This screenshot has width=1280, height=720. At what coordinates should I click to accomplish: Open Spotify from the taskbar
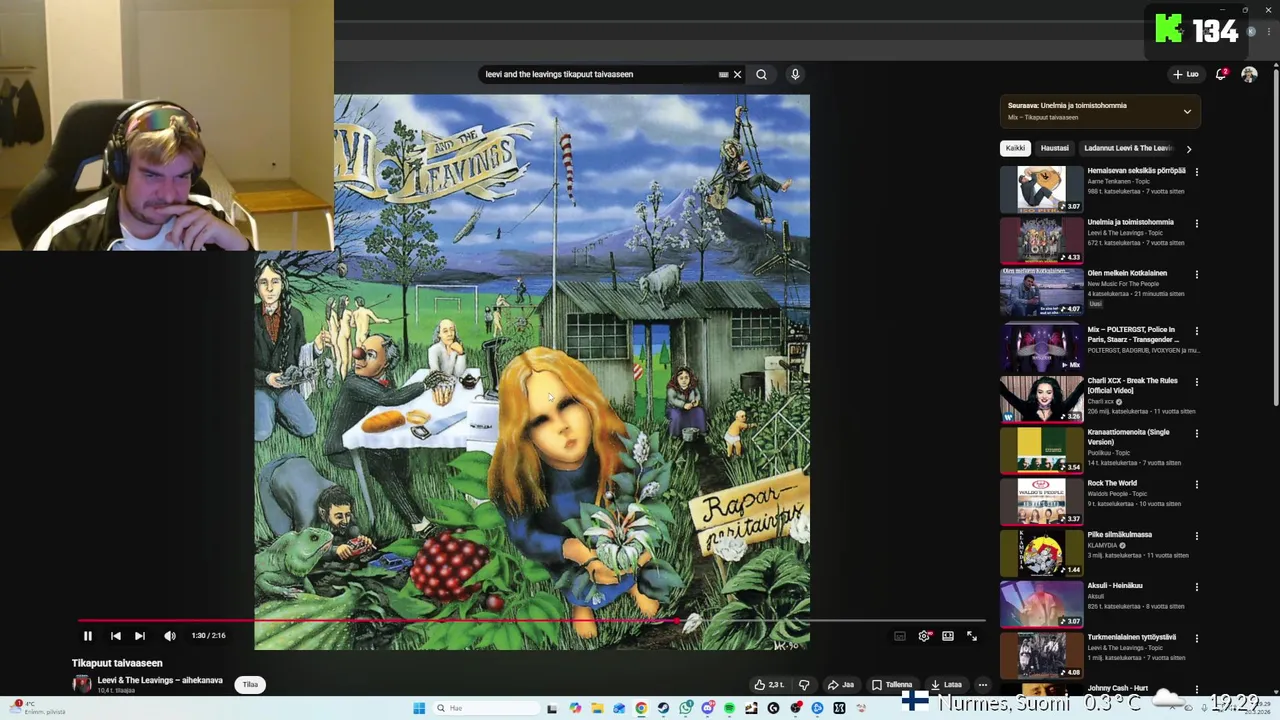(x=729, y=708)
